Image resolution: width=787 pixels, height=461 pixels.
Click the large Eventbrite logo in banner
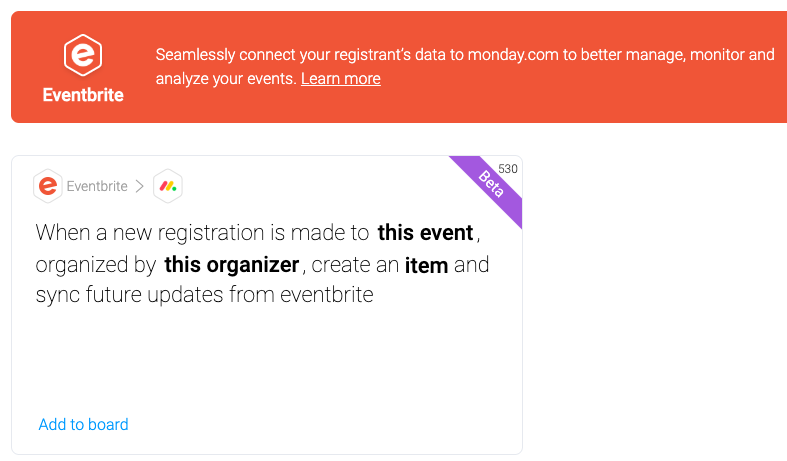pyautogui.click(x=83, y=55)
